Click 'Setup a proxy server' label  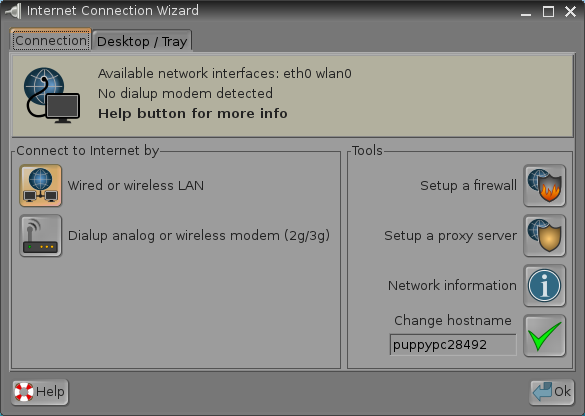click(x=451, y=236)
